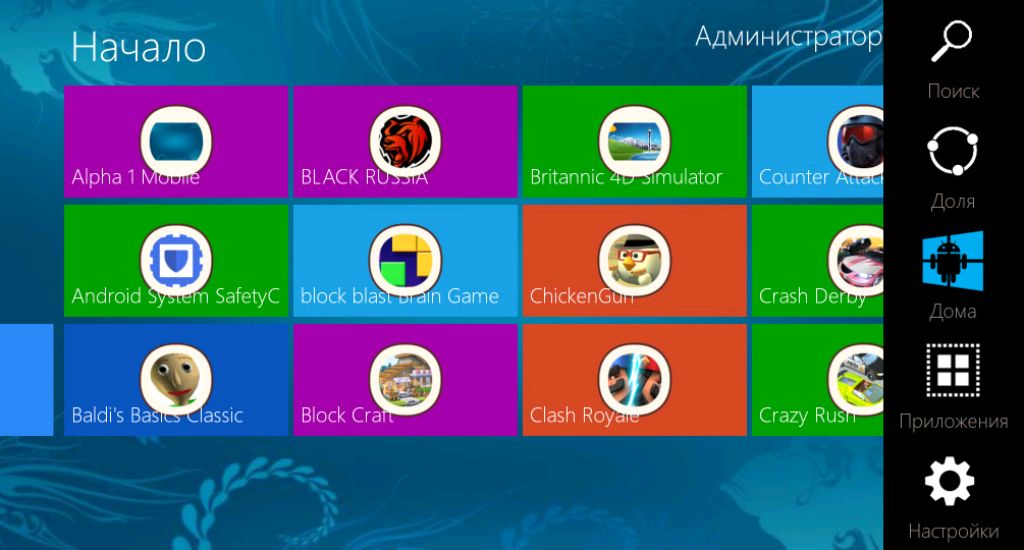Select the Приложения label in charms bar
The image size is (1024, 550).
[x=953, y=421]
